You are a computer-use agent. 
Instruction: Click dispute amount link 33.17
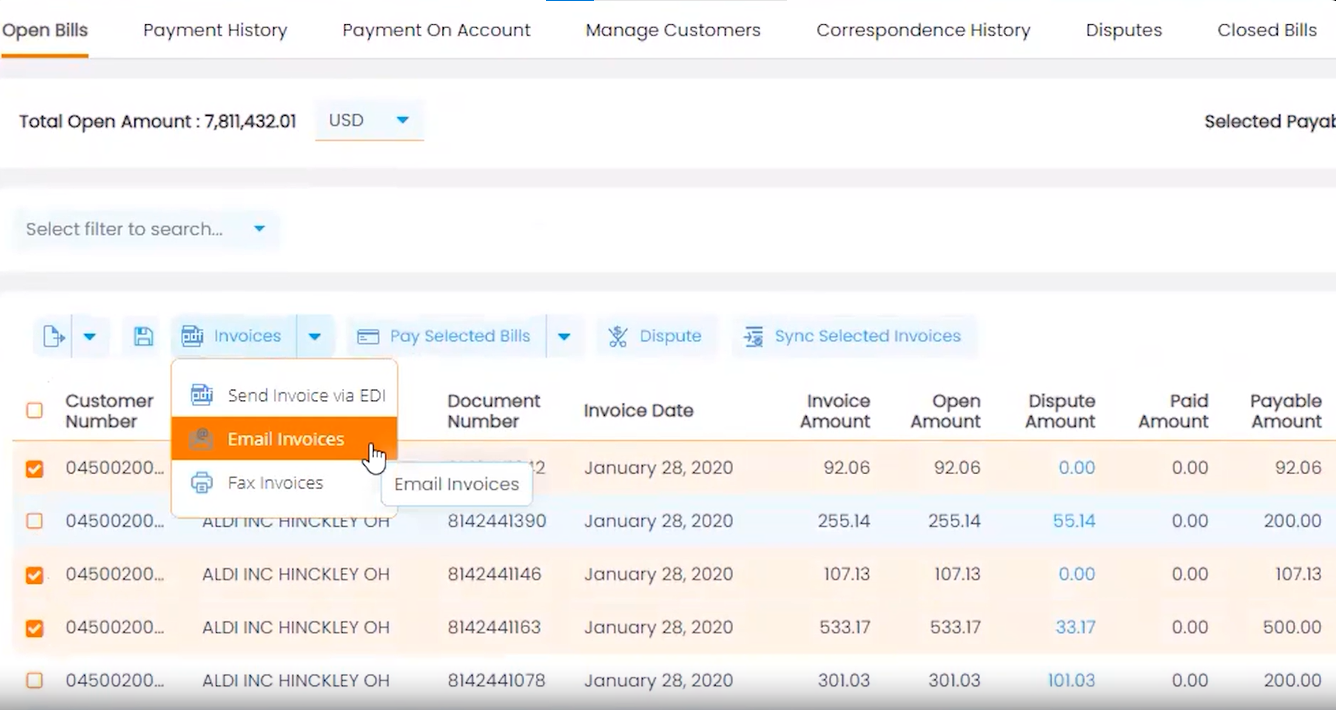[x=1075, y=627]
